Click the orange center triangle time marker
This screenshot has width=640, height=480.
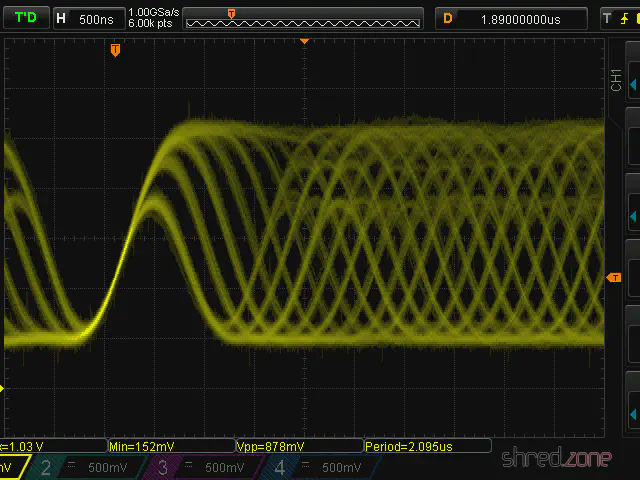[x=304, y=42]
